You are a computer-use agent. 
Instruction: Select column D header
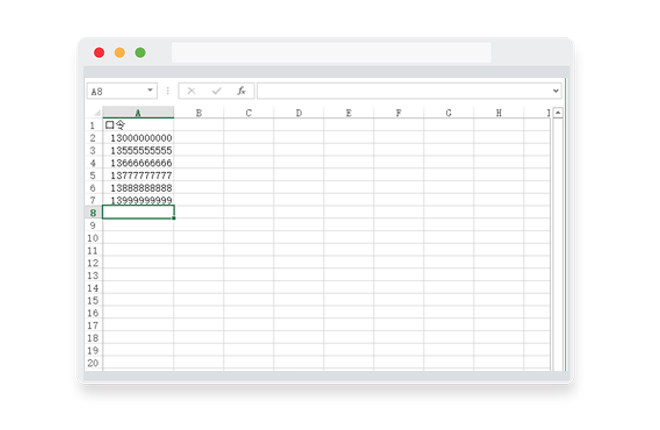pyautogui.click(x=298, y=113)
